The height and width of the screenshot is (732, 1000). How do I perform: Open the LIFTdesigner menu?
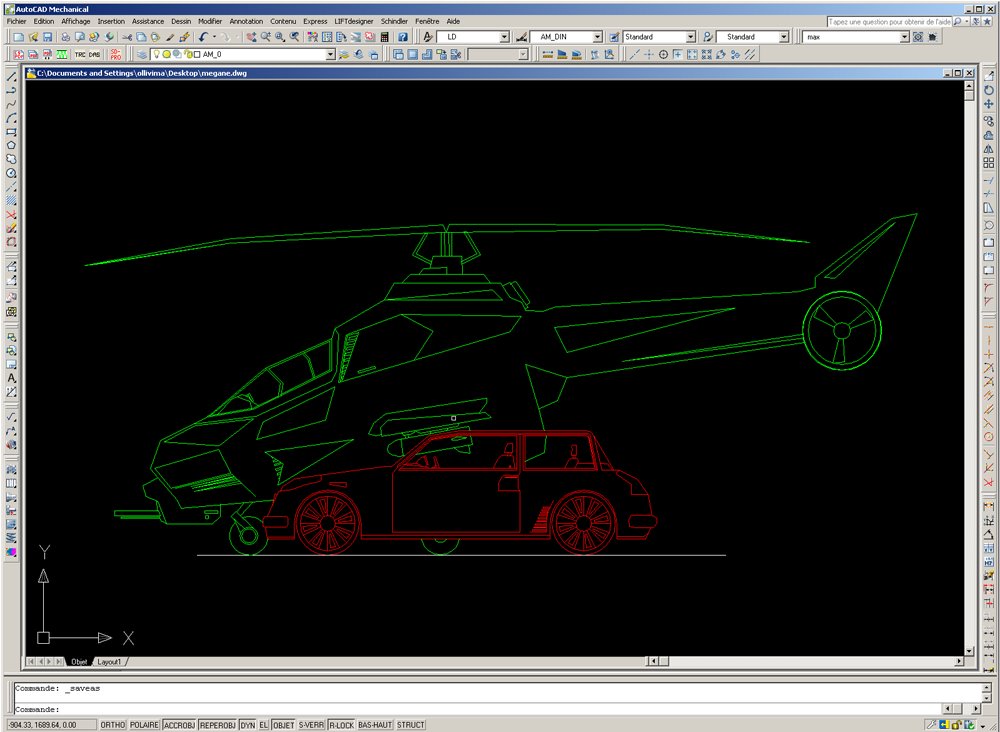(x=354, y=21)
